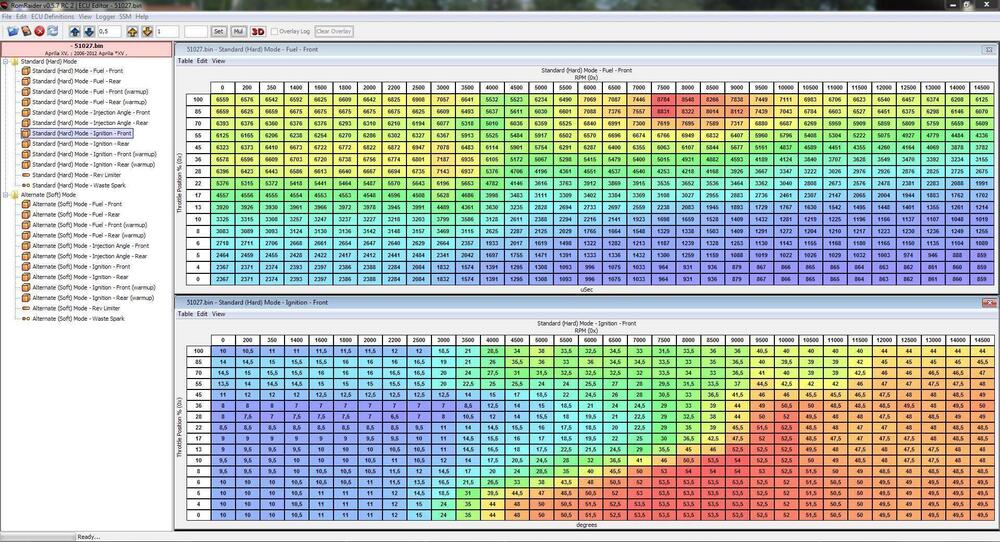The width and height of the screenshot is (1000, 542).
Task: Select Alternate (Soft) Mode - Ignition - Front (warmup)
Action: pyautogui.click(x=94, y=288)
